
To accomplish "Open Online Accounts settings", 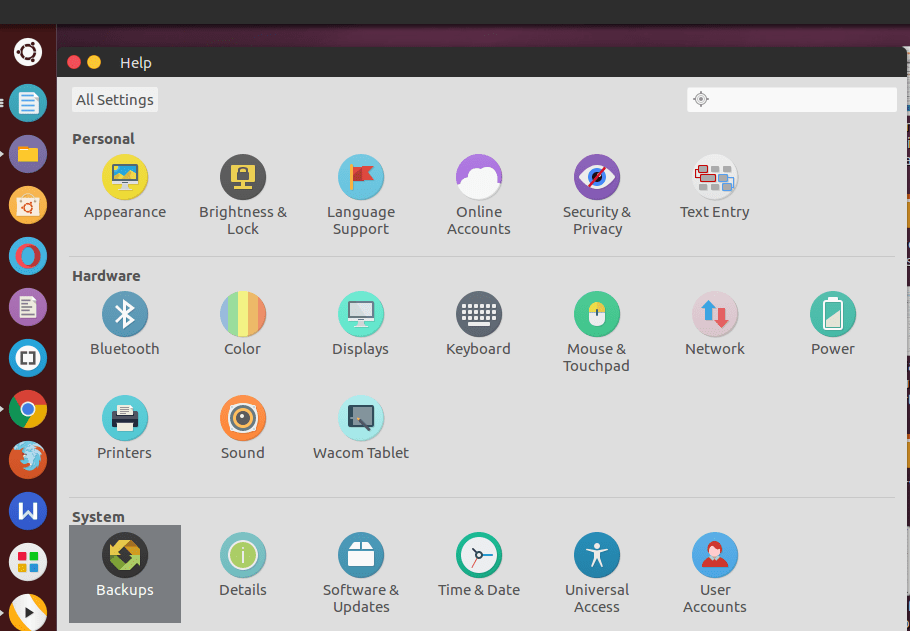I will click(x=479, y=195).
